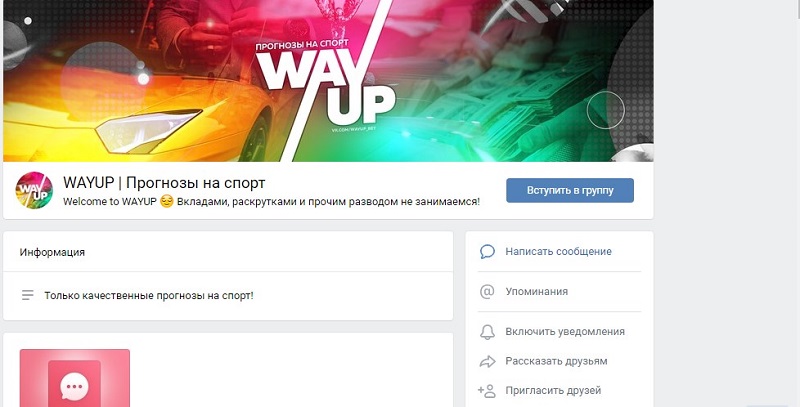Click the share arrow icon
The image size is (800, 407).
tap(487, 362)
